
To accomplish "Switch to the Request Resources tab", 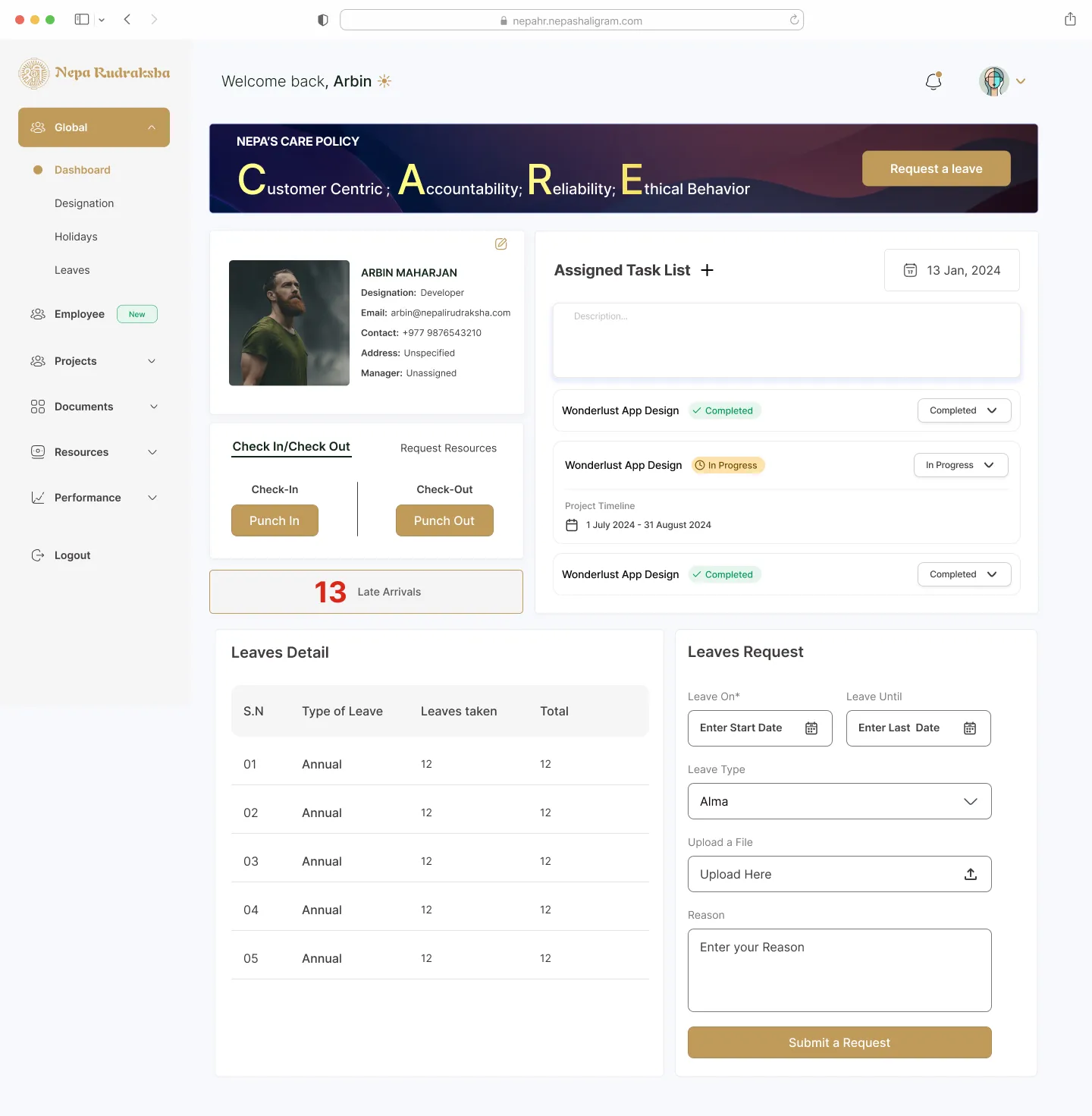I will (x=447, y=448).
